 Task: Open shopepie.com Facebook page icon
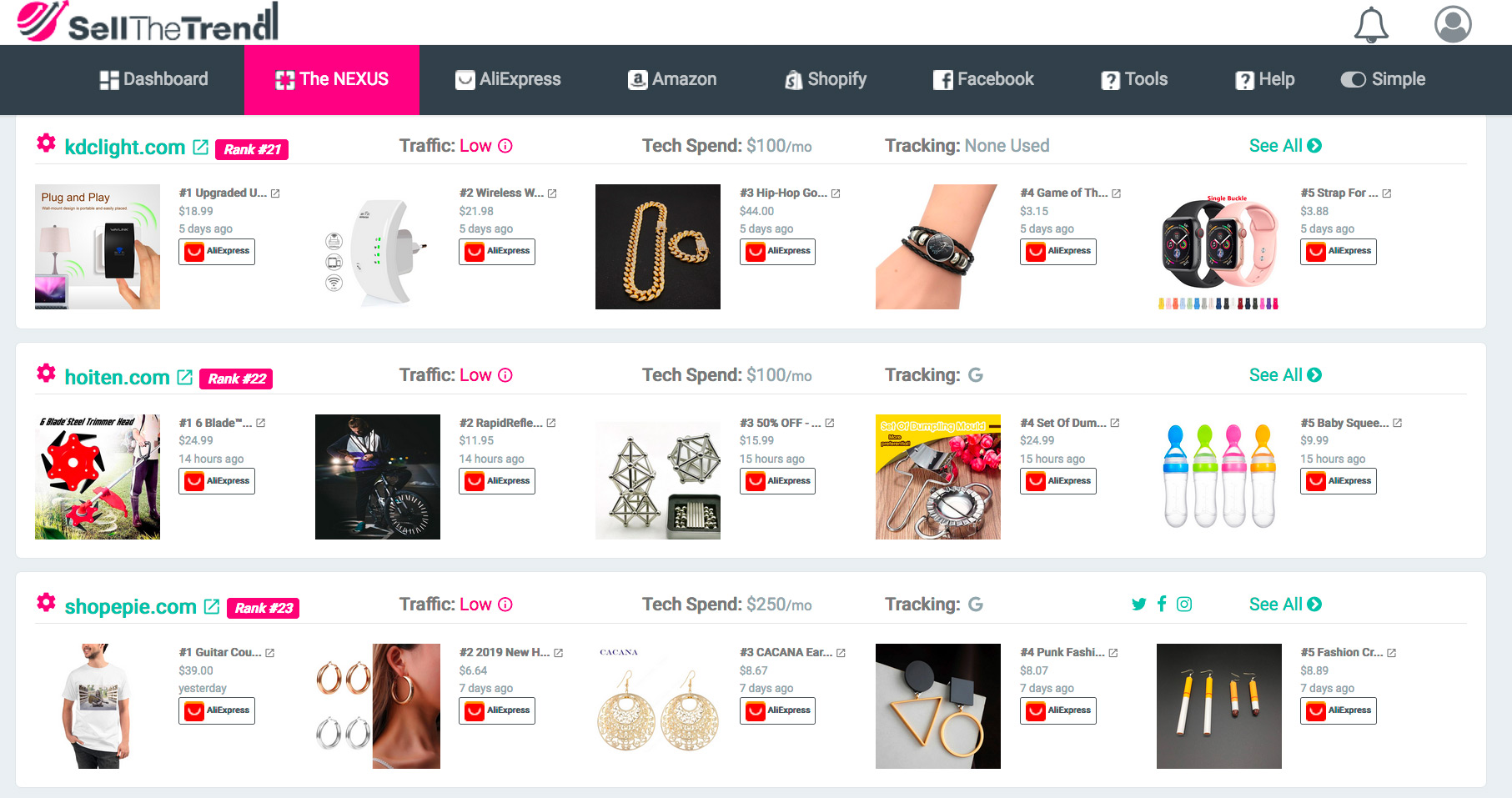coord(1162,604)
